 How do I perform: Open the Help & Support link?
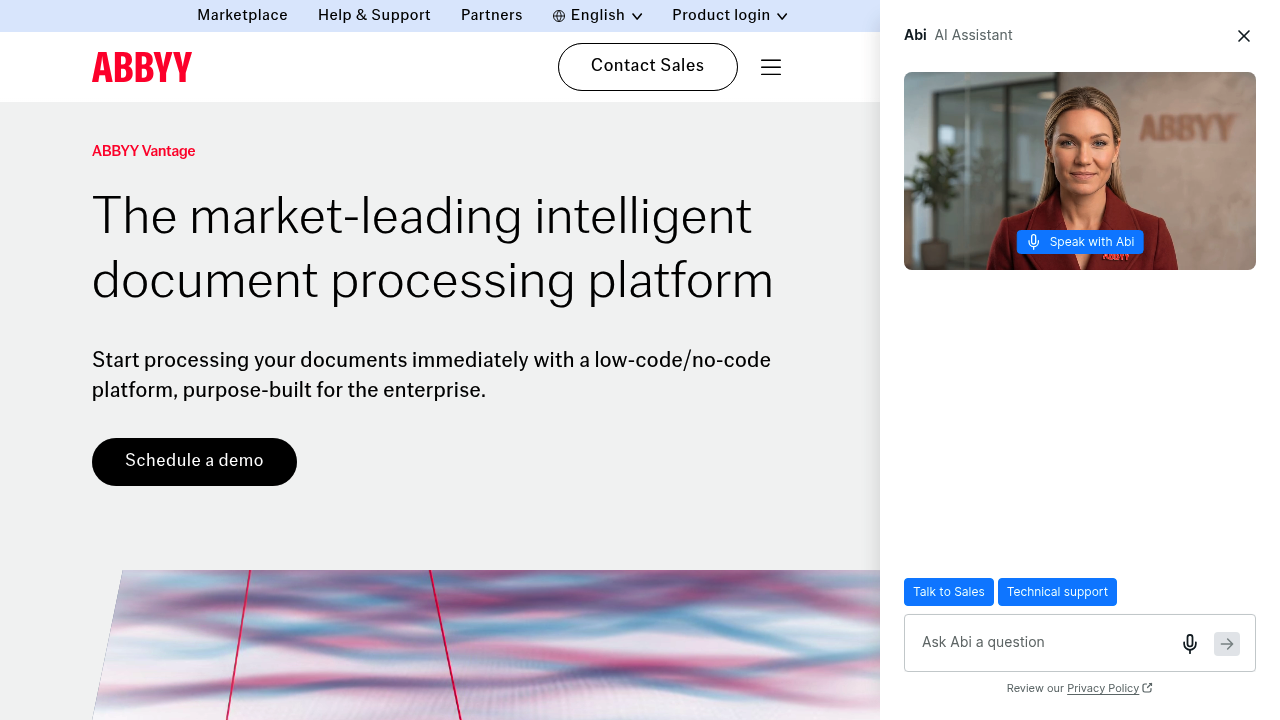click(x=374, y=15)
